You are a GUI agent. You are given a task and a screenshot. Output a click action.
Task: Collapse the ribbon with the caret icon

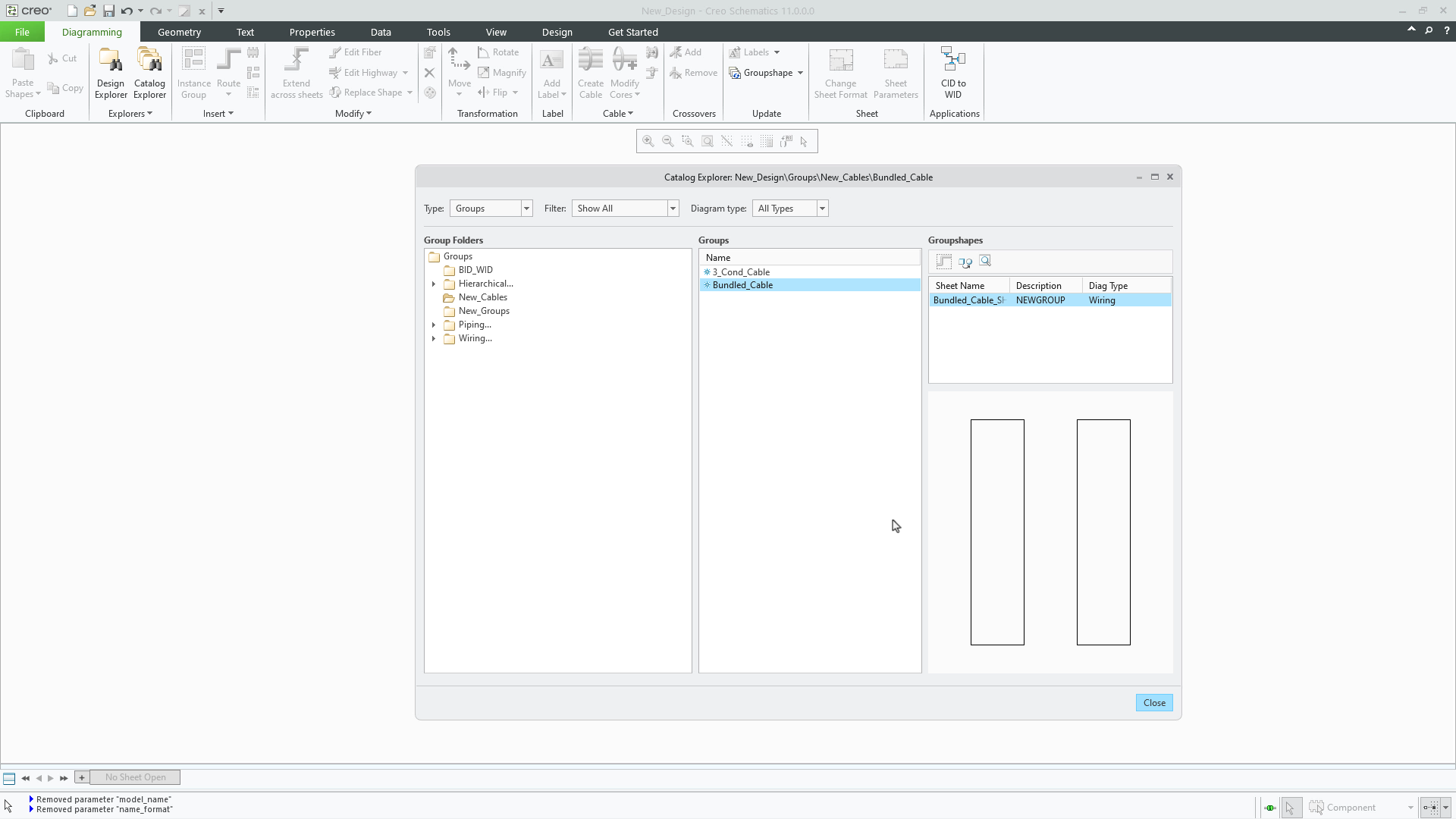tap(1411, 30)
